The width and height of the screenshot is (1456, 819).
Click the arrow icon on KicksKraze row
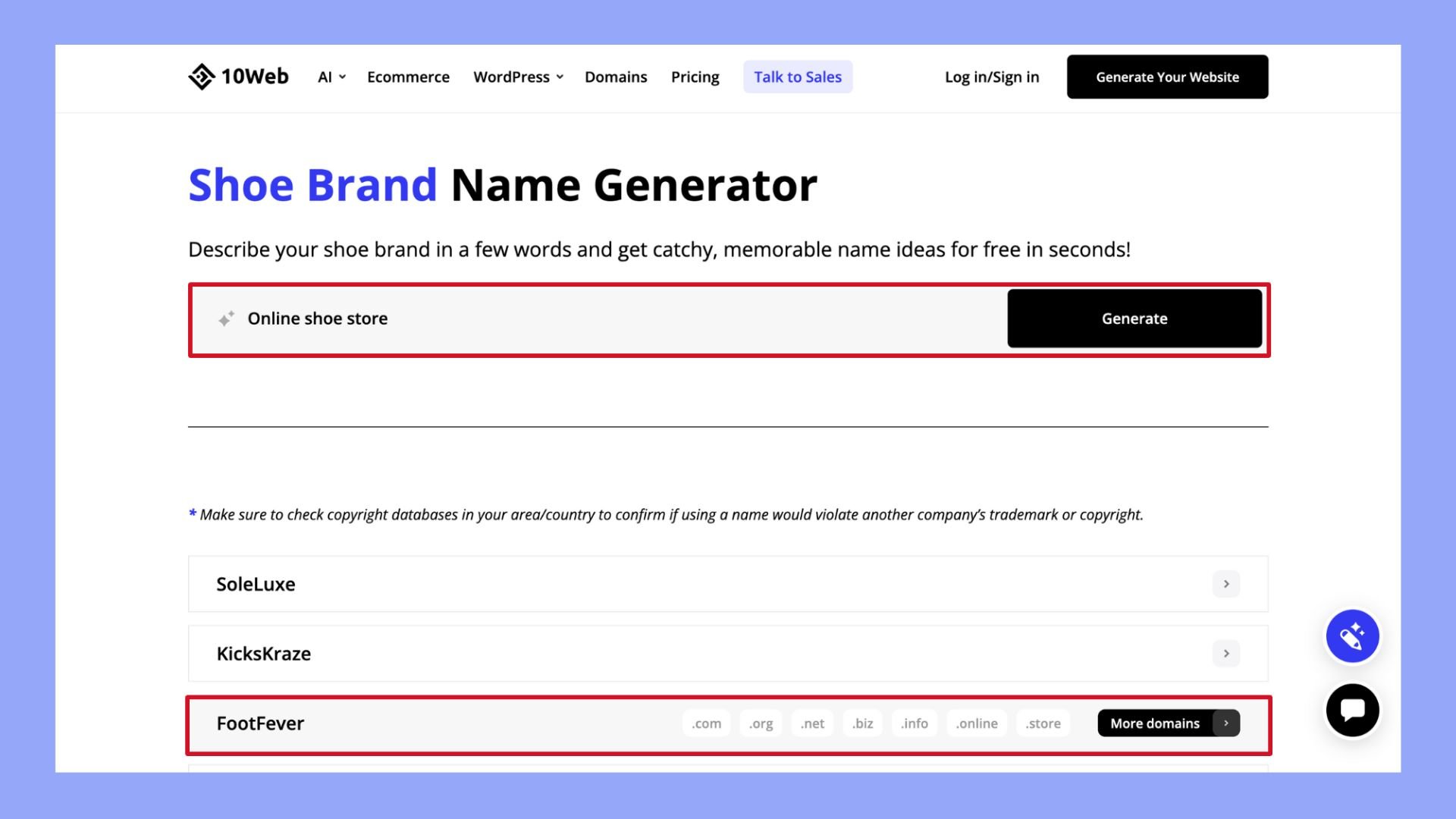(1225, 653)
